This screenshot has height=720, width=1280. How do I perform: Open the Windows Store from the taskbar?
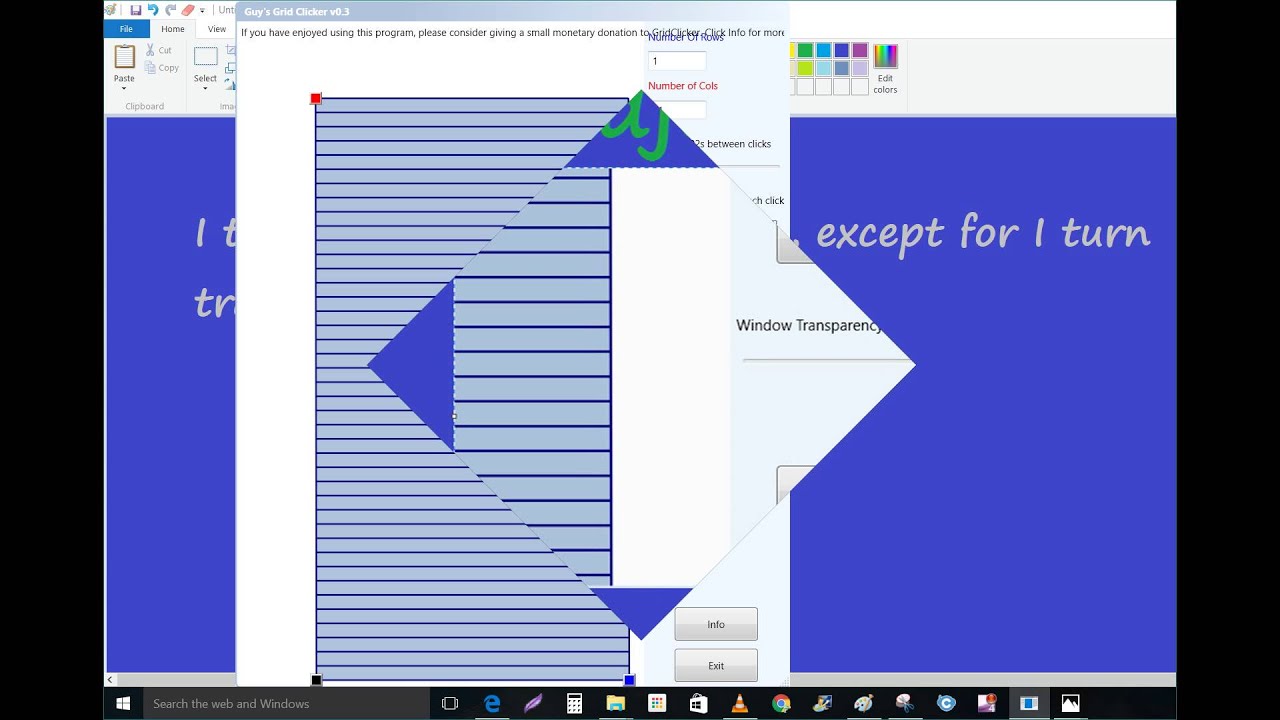(698, 704)
